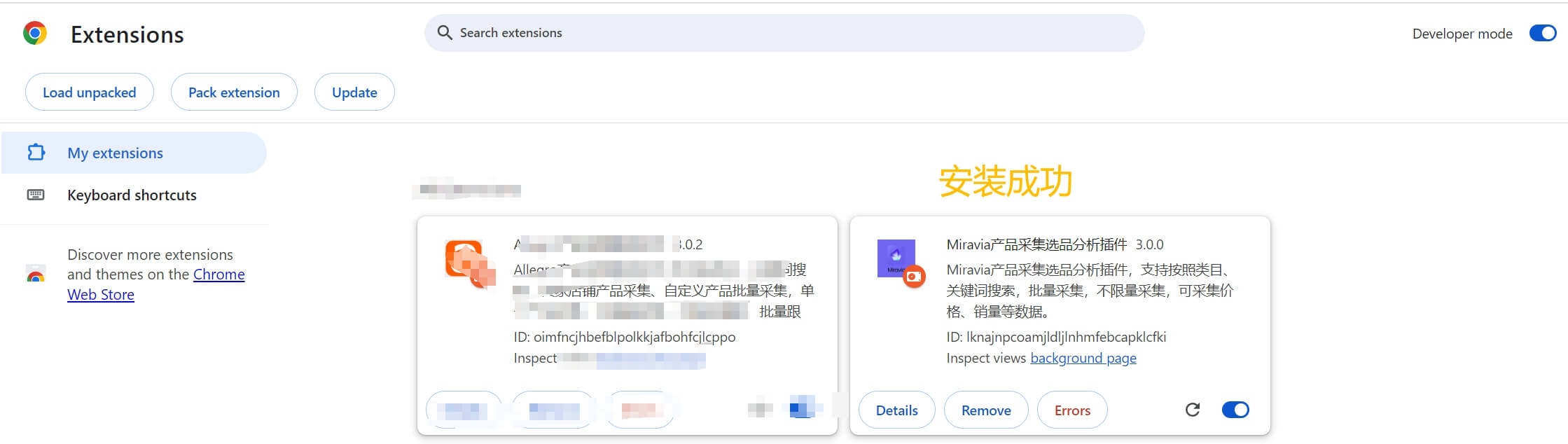Click Load unpacked button
Viewport: 1568px width, 444px height.
(x=90, y=92)
